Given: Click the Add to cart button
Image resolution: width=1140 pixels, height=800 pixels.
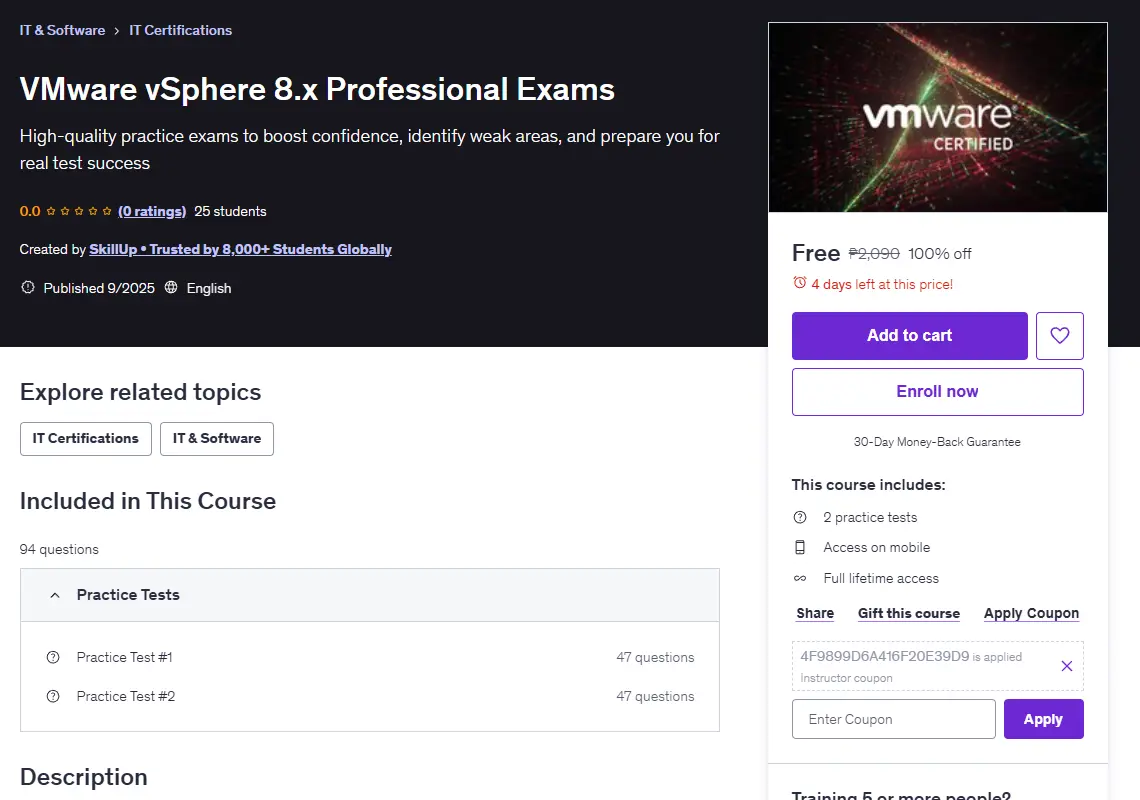Looking at the screenshot, I should tap(910, 335).
